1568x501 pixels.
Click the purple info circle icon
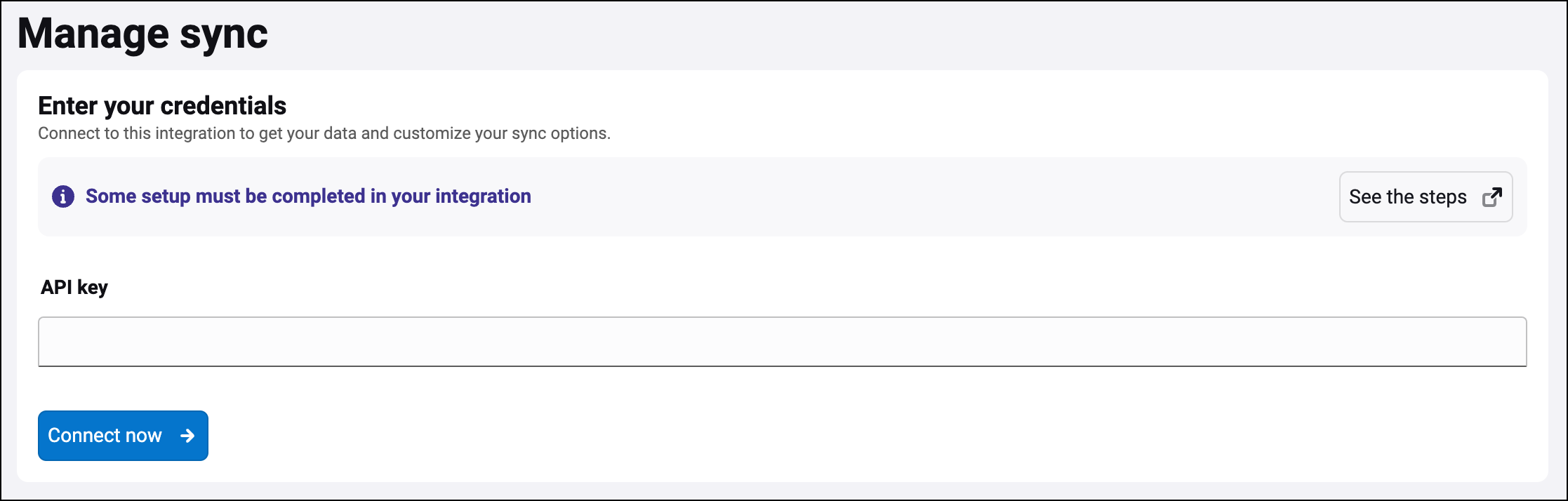click(x=63, y=196)
